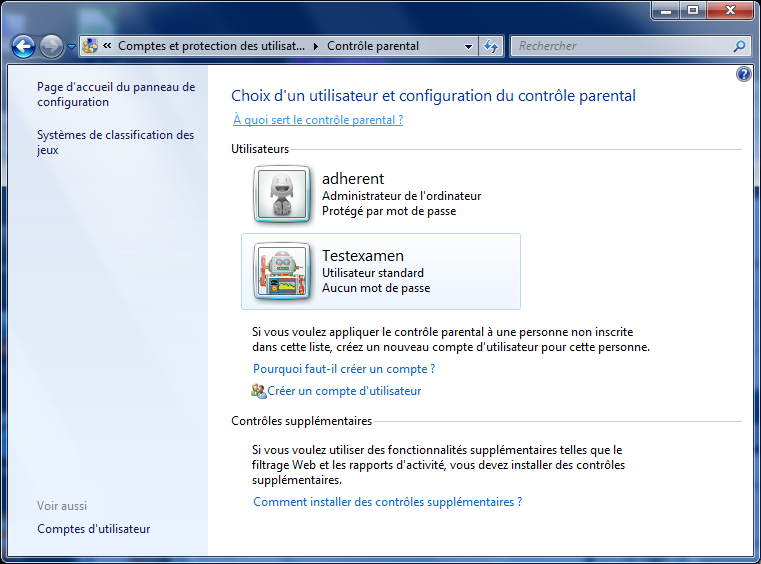Open À quoi sert le contrôle parental link
The width and height of the screenshot is (761, 564).
318,120
